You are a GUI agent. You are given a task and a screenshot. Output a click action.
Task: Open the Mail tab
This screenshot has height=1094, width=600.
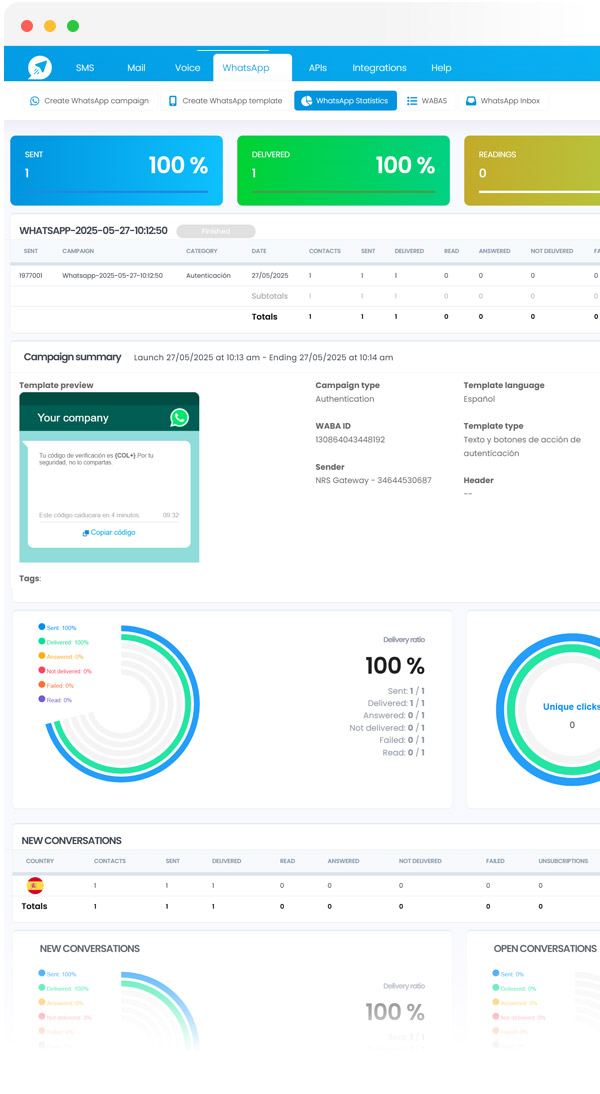[x=136, y=68]
